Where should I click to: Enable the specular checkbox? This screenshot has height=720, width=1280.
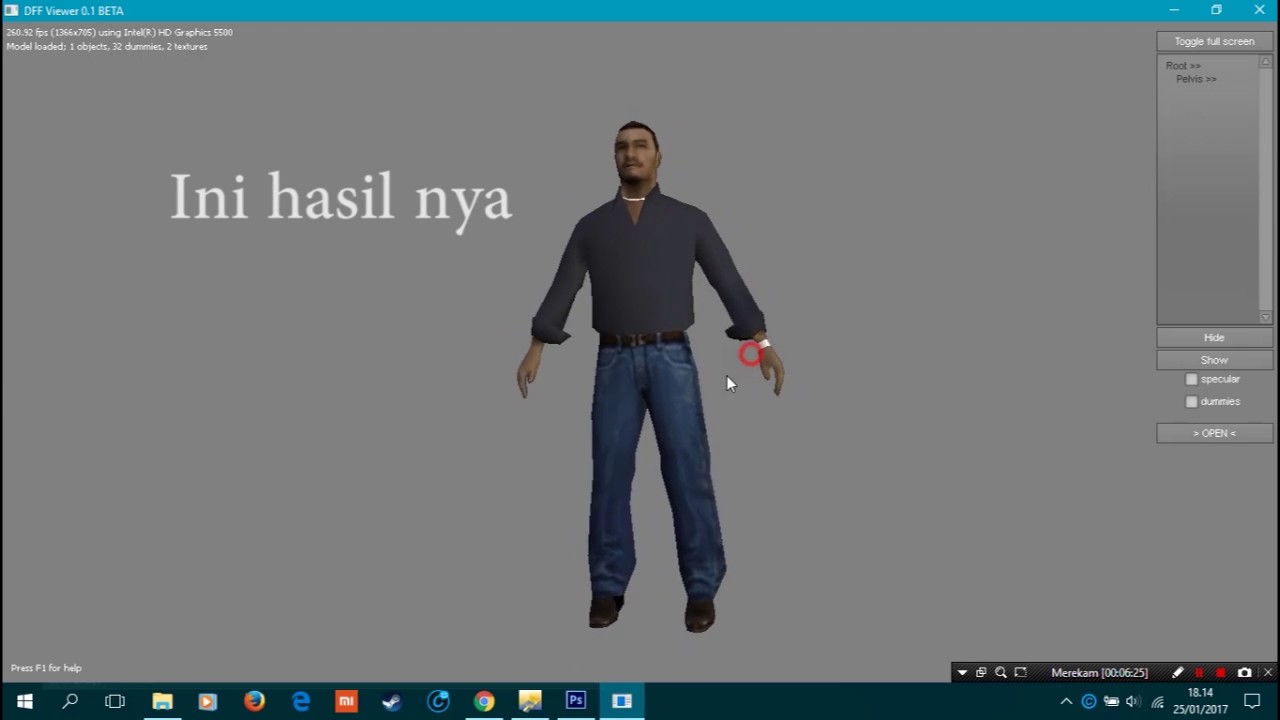click(1191, 379)
